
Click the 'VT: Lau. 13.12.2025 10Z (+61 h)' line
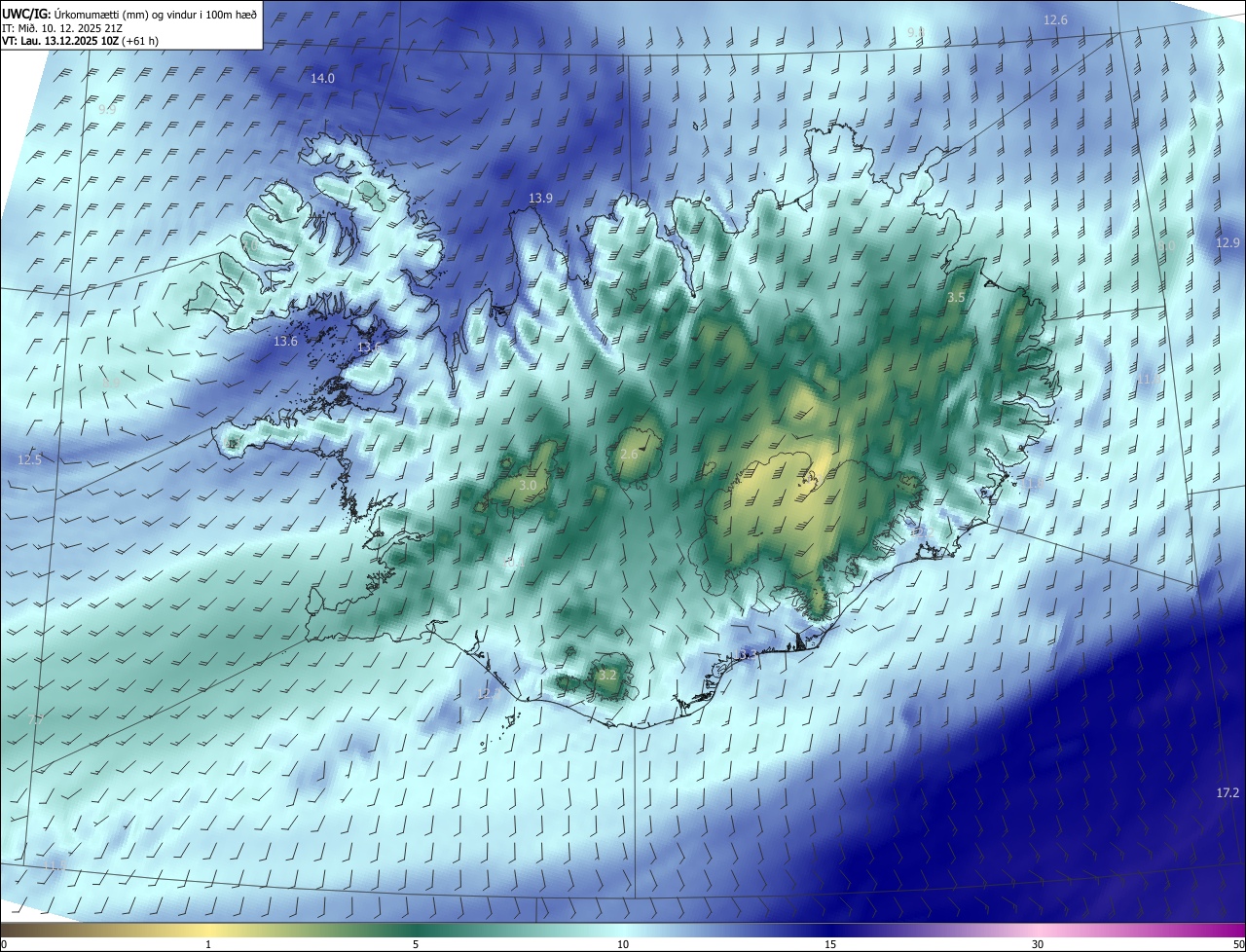coord(81,41)
